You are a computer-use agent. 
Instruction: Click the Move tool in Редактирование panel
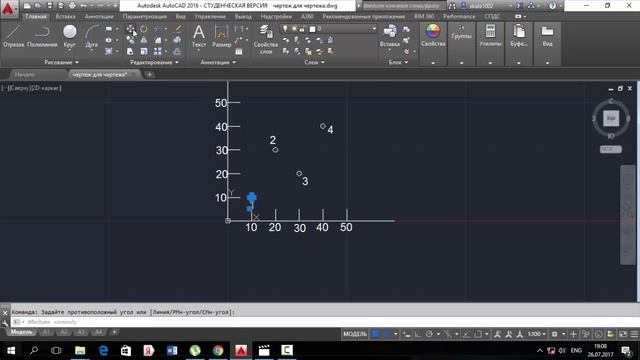[x=131, y=29]
